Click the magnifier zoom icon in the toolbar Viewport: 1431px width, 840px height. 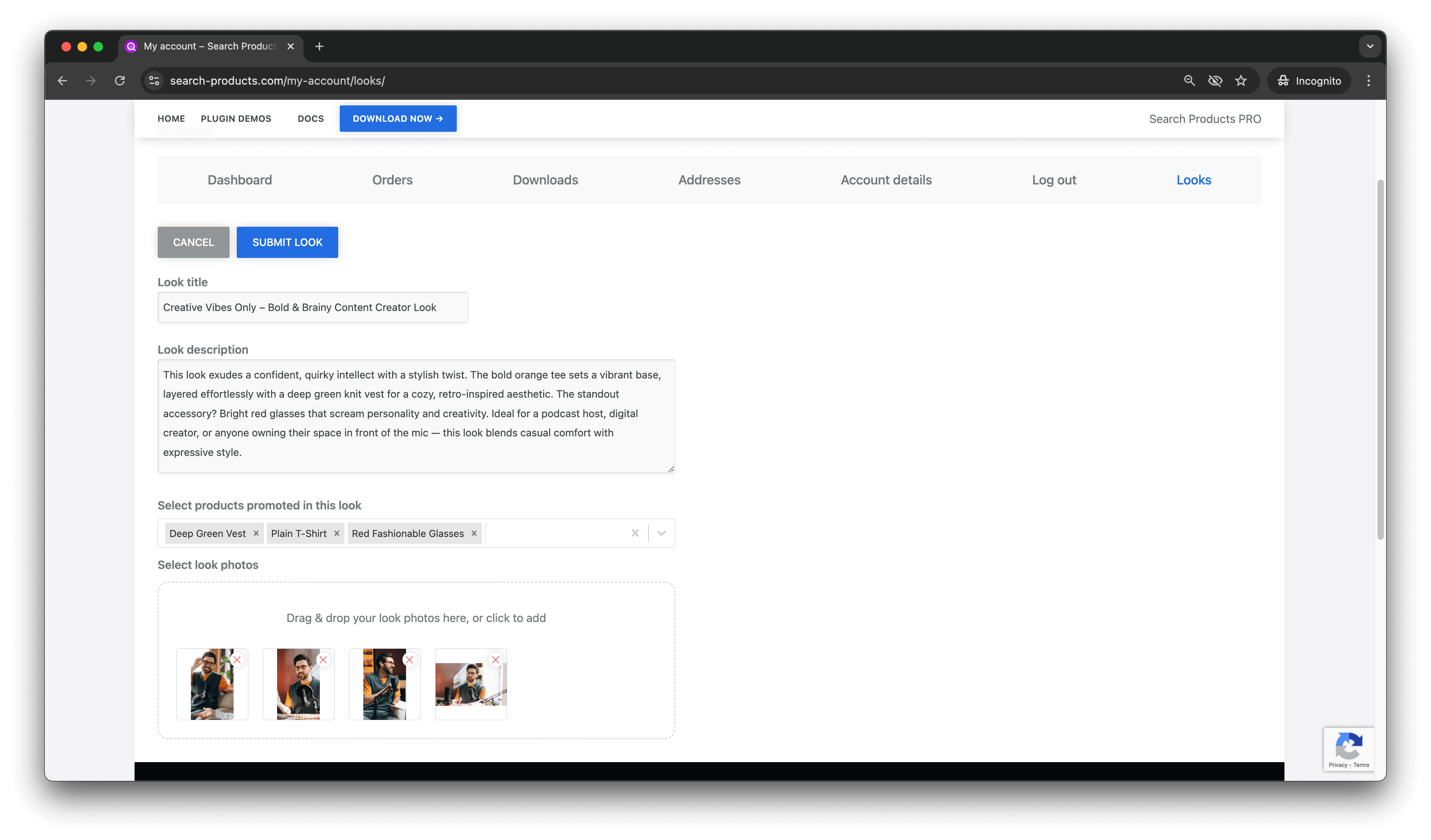pyautogui.click(x=1189, y=80)
